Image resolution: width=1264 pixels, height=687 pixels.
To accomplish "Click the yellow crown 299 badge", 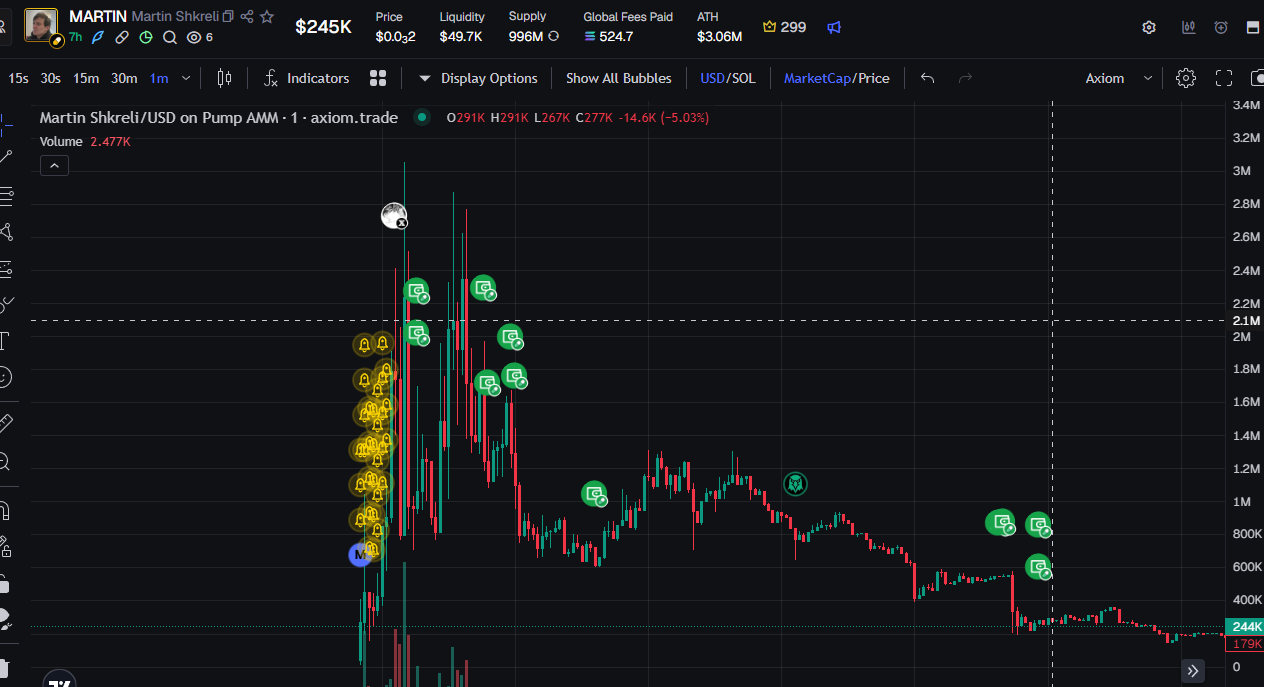I will click(784, 27).
